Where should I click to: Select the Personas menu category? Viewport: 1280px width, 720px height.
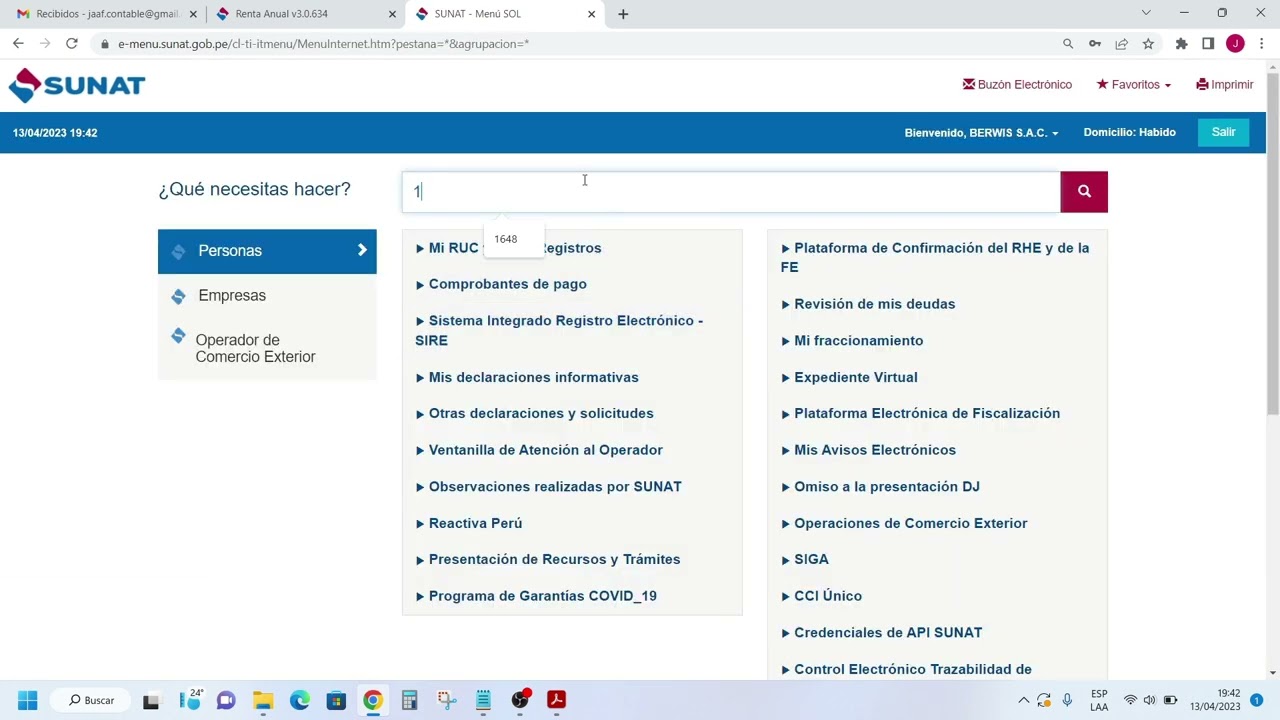[x=267, y=251]
